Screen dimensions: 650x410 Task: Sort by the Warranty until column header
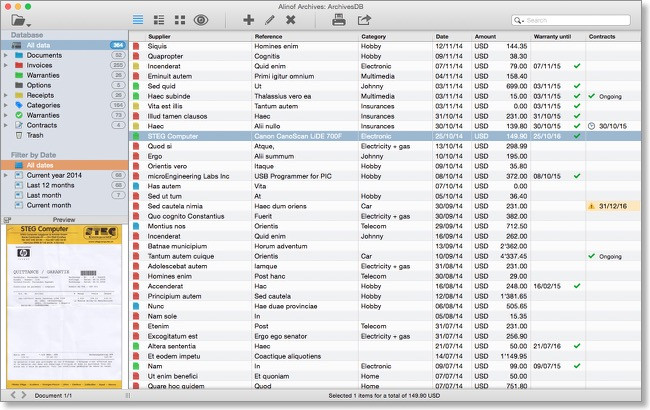point(558,36)
